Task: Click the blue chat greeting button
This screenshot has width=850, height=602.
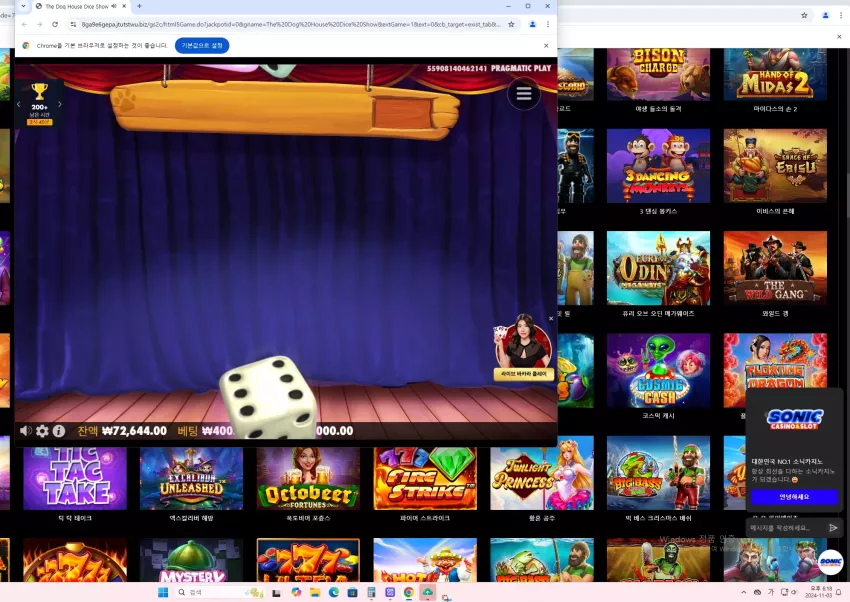Action: click(794, 497)
